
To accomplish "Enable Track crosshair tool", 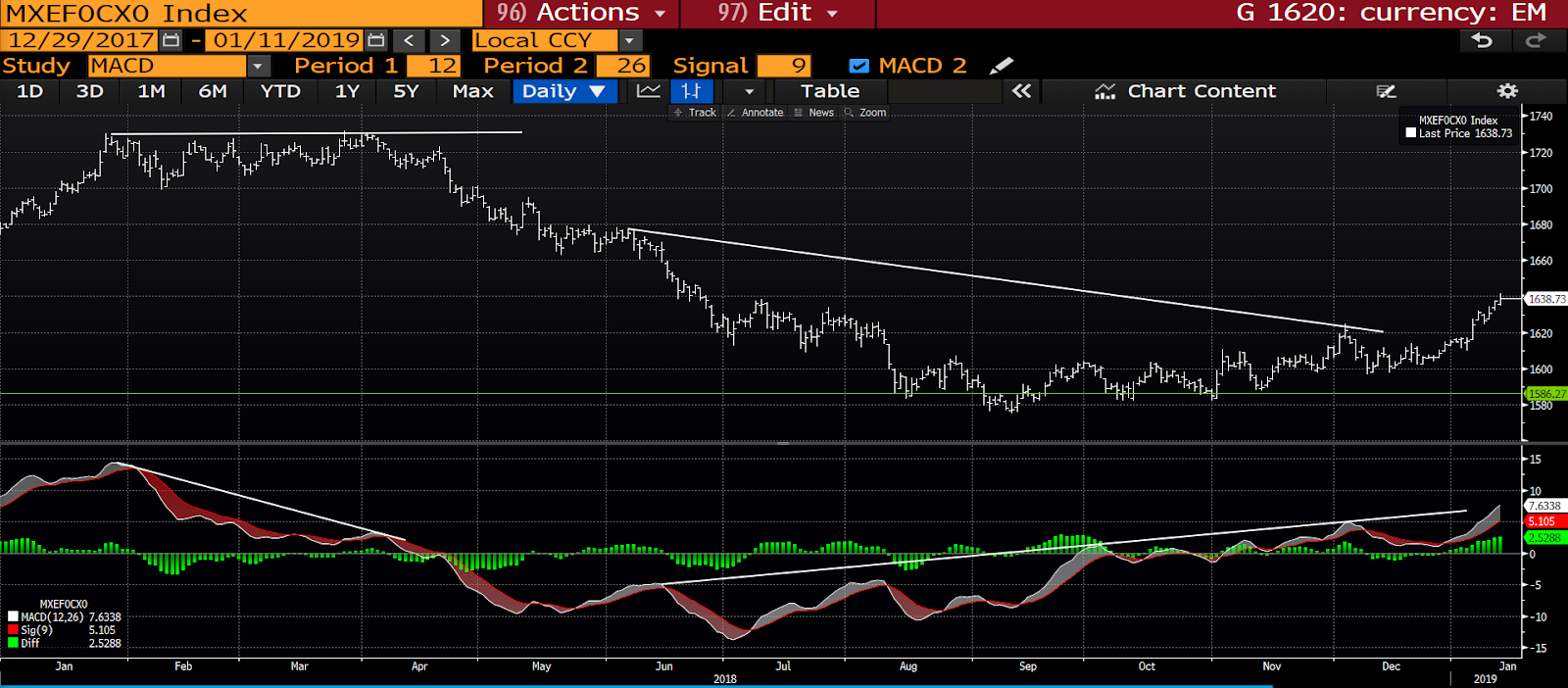I will coord(695,113).
